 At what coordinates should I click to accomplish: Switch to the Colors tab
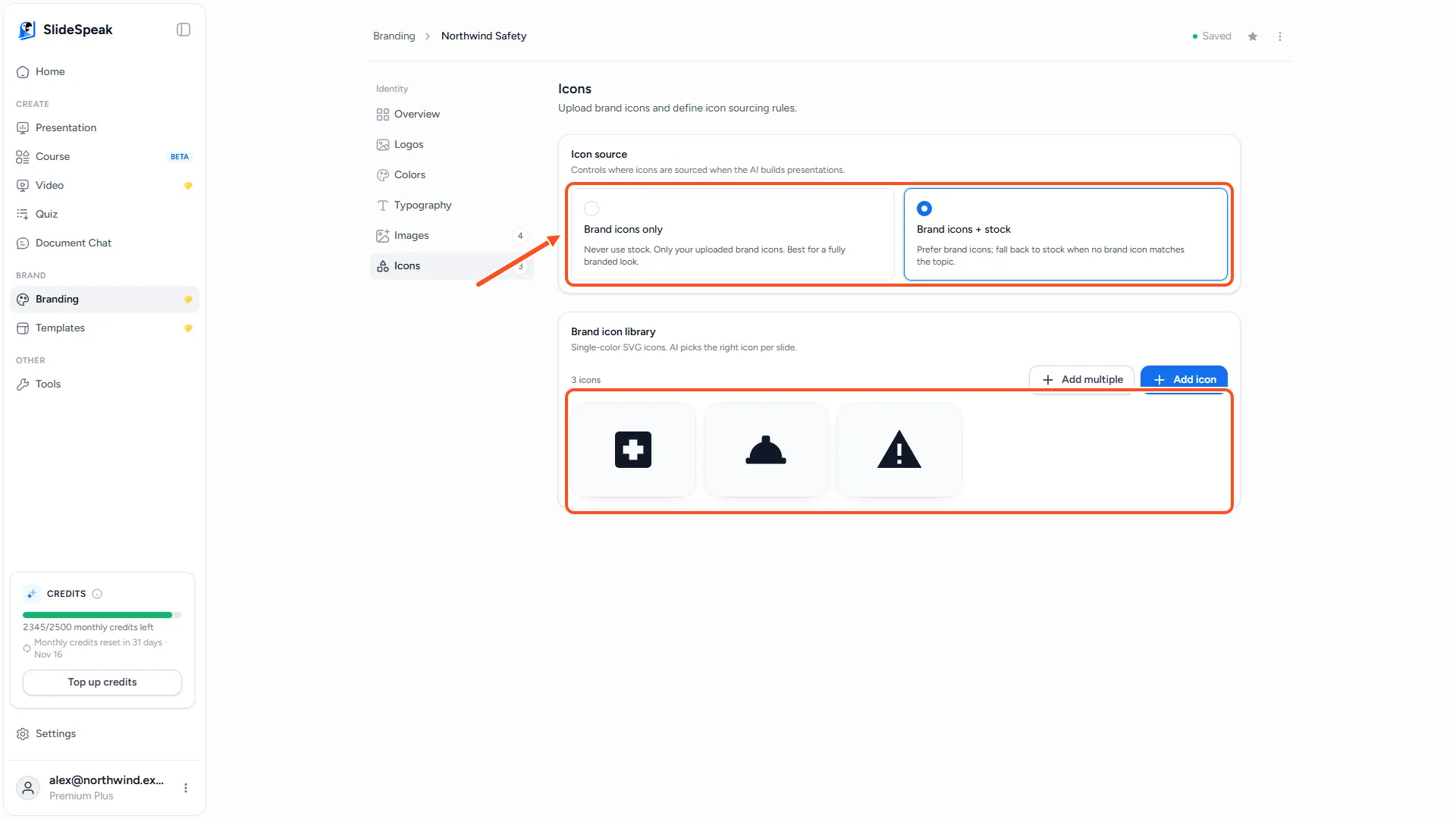452,174
